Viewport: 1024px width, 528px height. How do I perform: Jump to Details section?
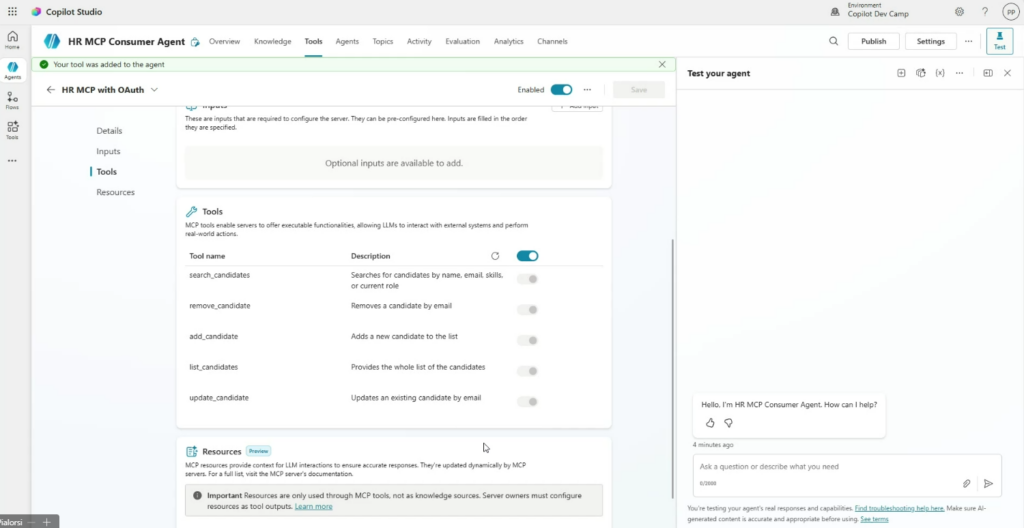(109, 131)
